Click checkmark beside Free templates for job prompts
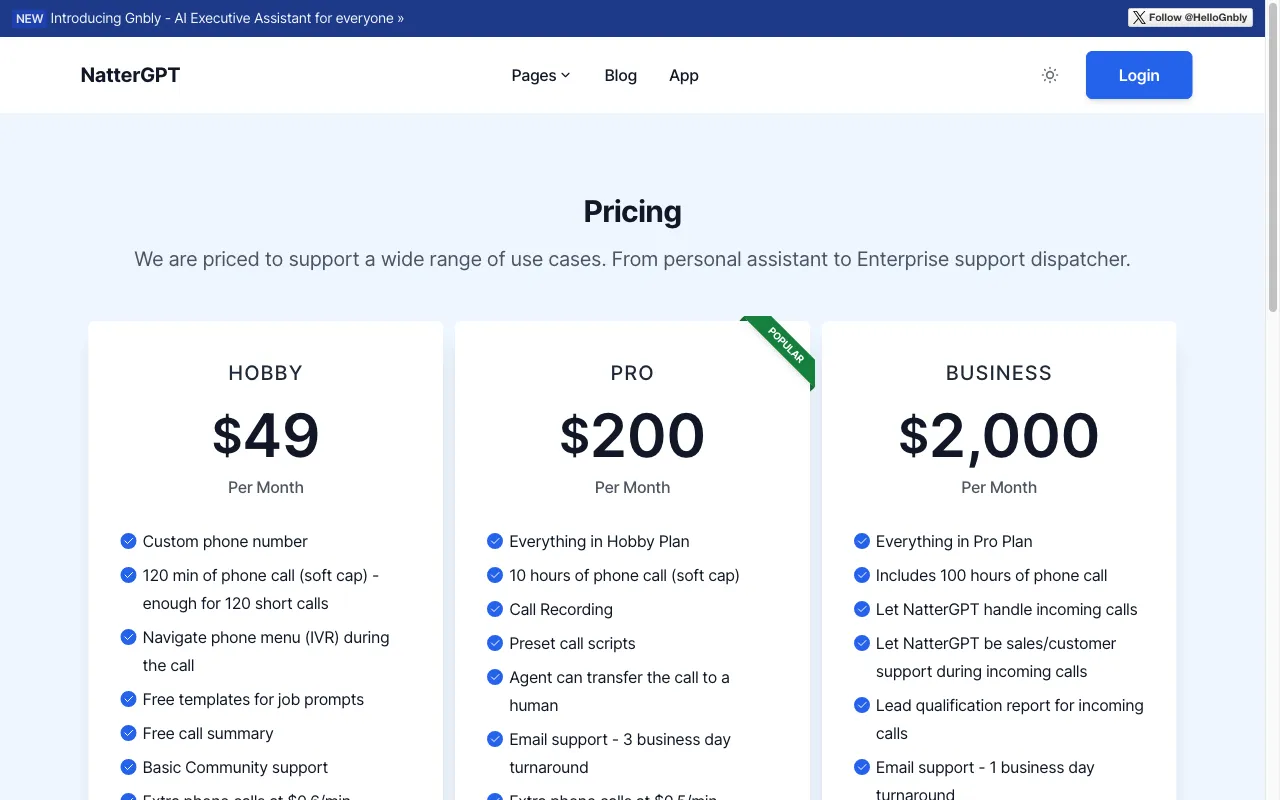The width and height of the screenshot is (1280, 800). pos(128,699)
